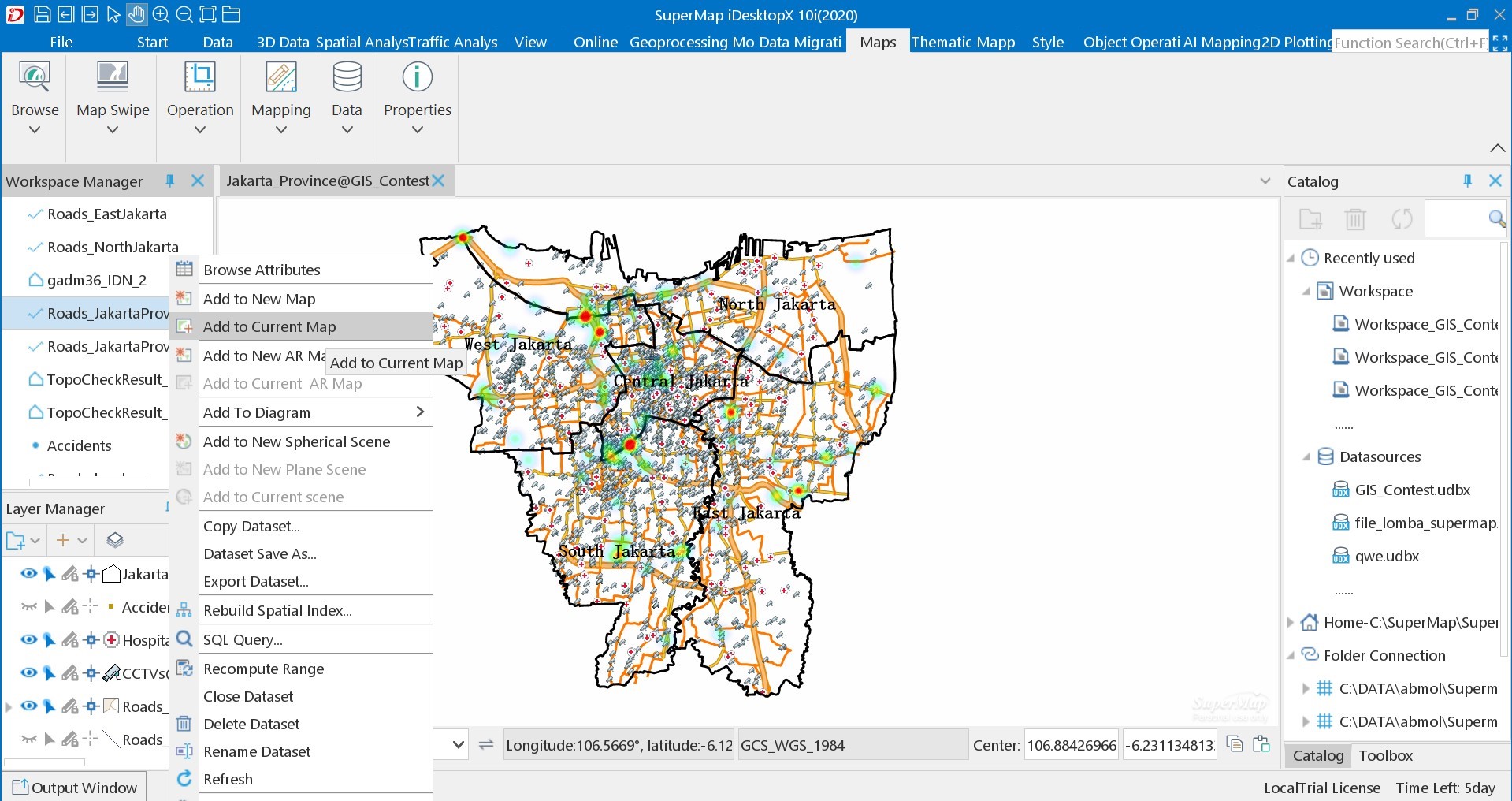The image size is (1512, 801).
Task: Click the Catalog new folder connection icon
Action: click(1310, 219)
